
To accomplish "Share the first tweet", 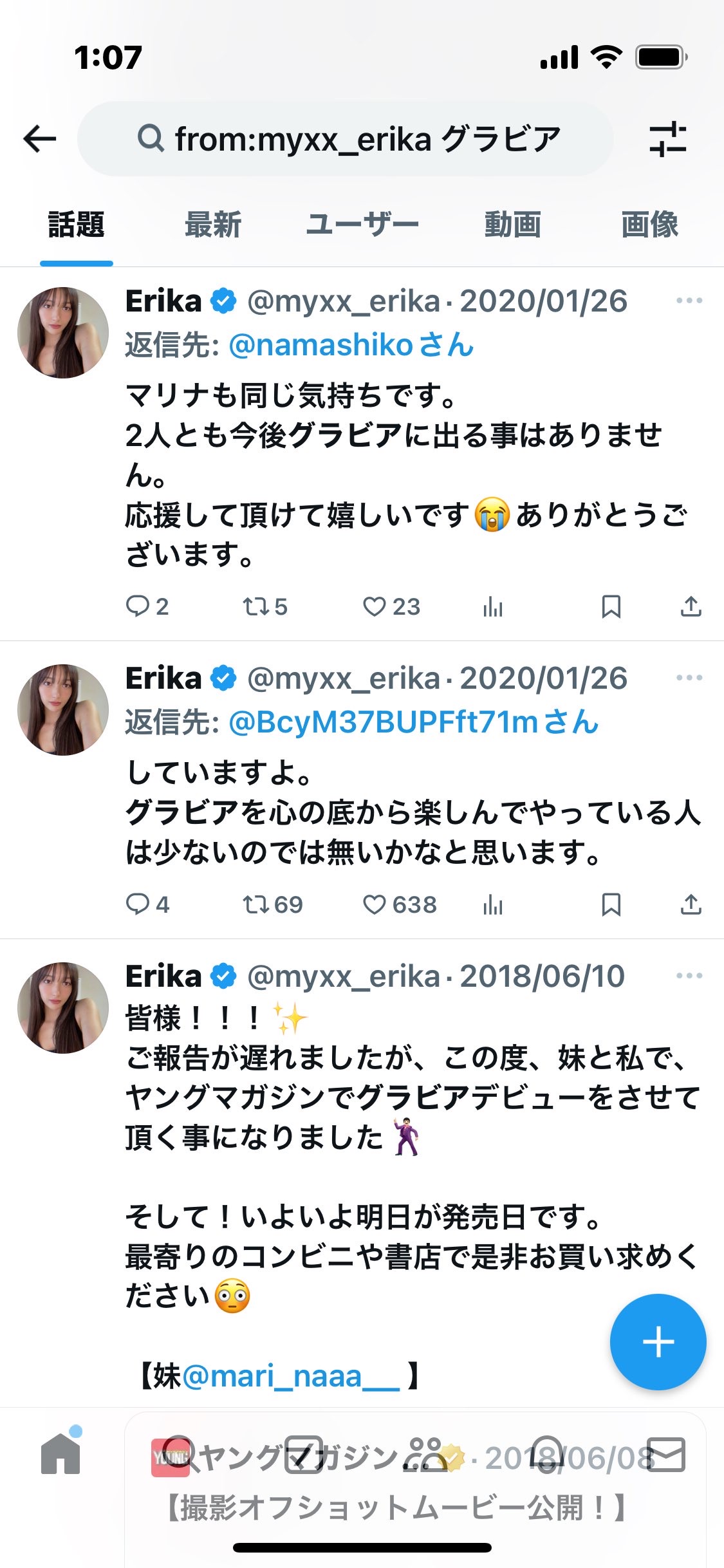I will (691, 606).
